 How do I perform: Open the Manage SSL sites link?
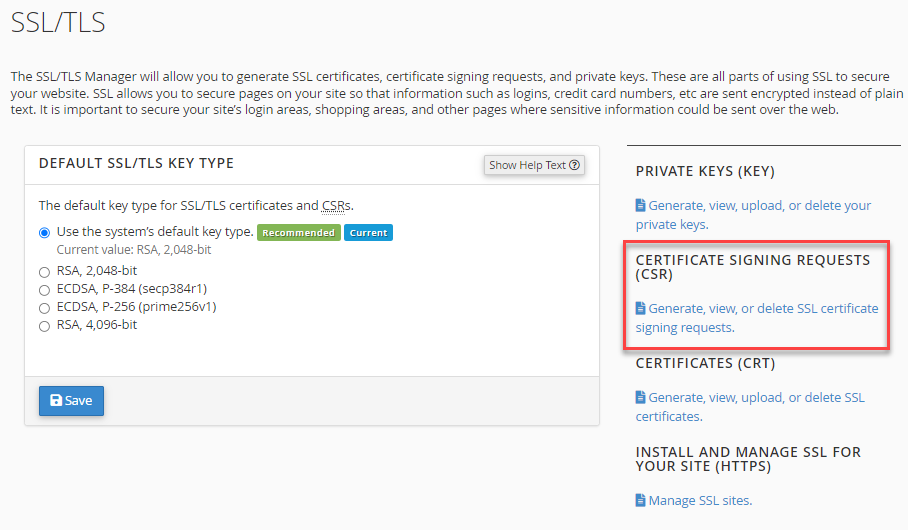[700, 500]
